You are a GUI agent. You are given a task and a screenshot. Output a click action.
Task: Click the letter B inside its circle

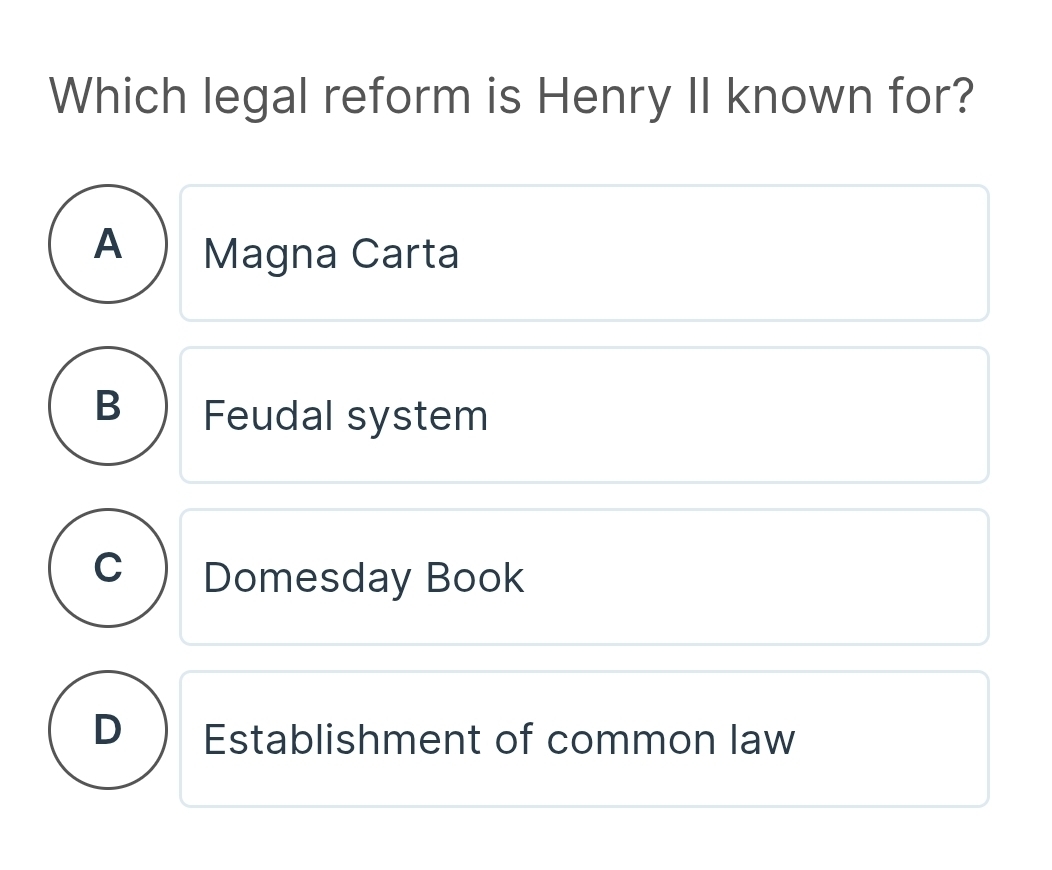tap(108, 406)
